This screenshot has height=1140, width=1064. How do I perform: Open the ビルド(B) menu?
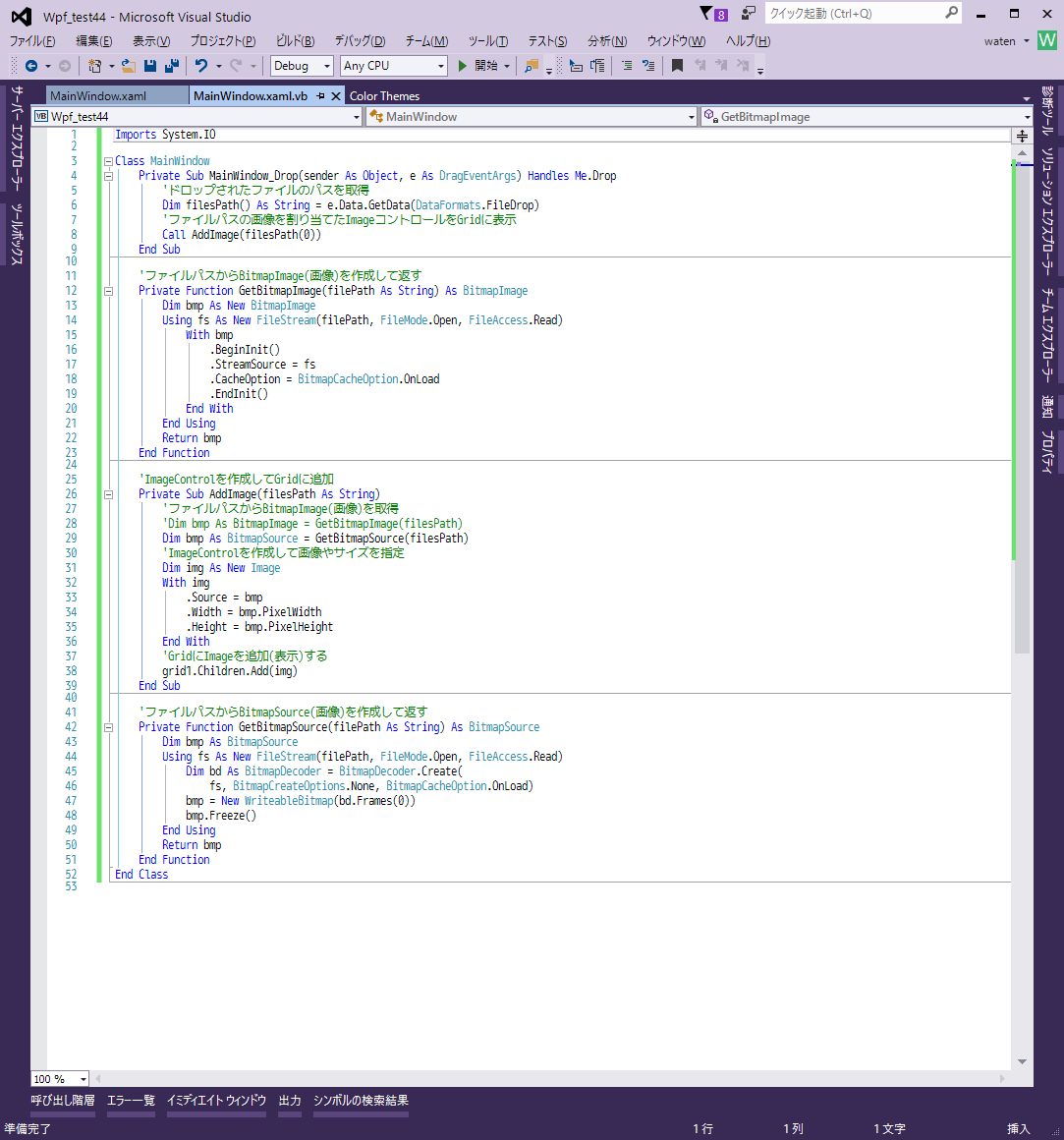point(295,40)
